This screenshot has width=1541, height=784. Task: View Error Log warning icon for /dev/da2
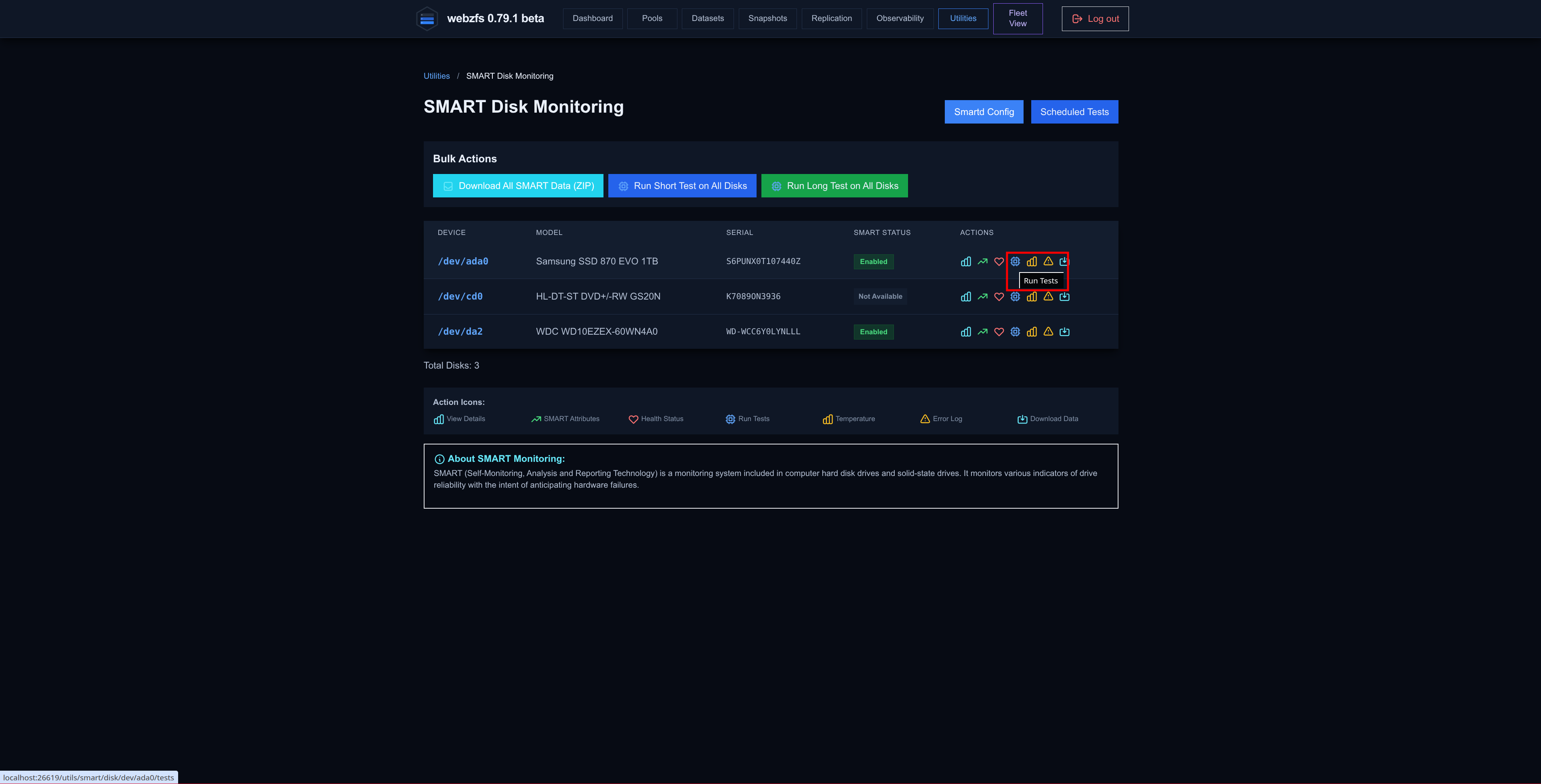coord(1048,332)
